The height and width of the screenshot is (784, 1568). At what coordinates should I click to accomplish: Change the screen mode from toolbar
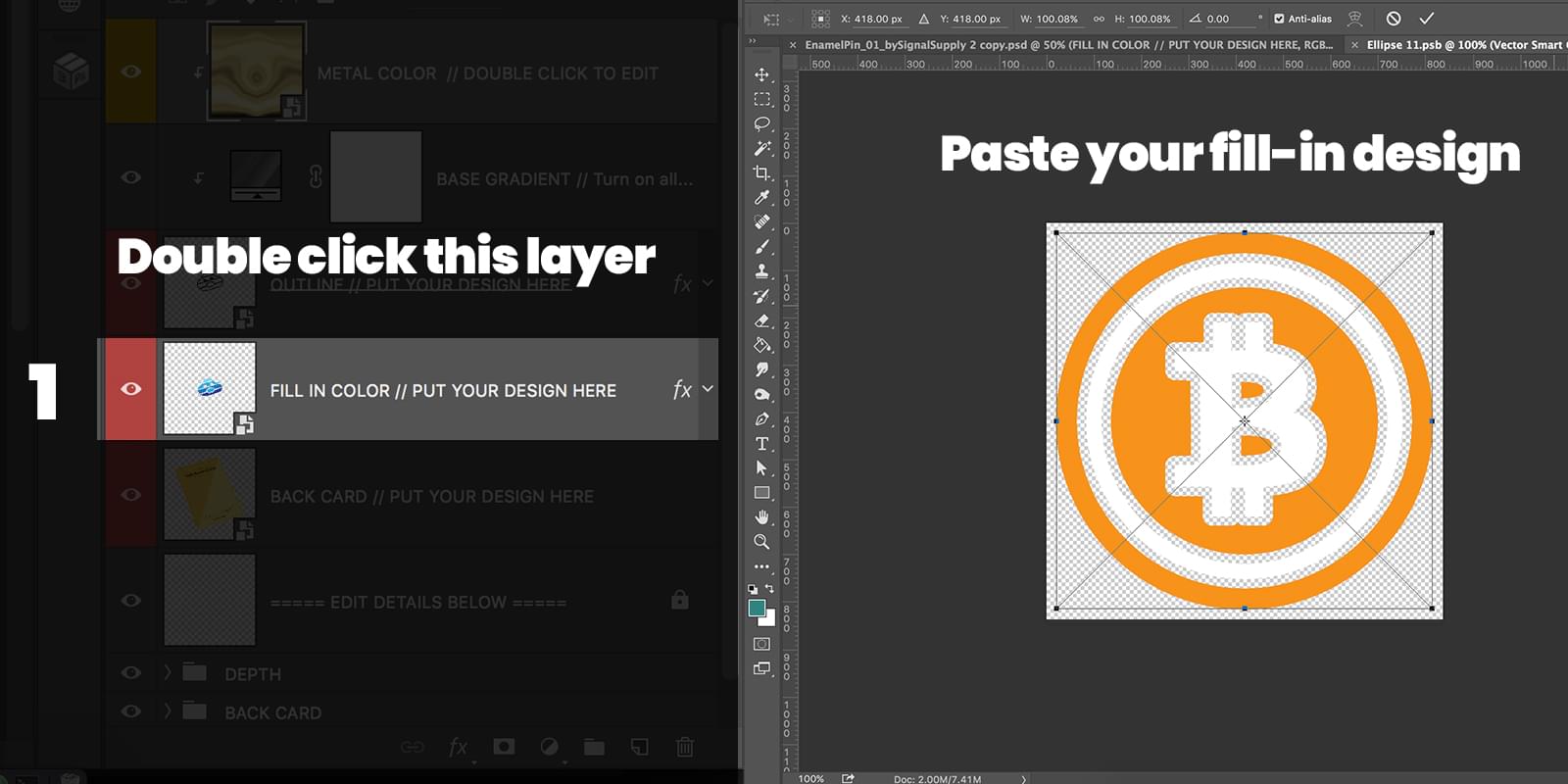[x=761, y=668]
